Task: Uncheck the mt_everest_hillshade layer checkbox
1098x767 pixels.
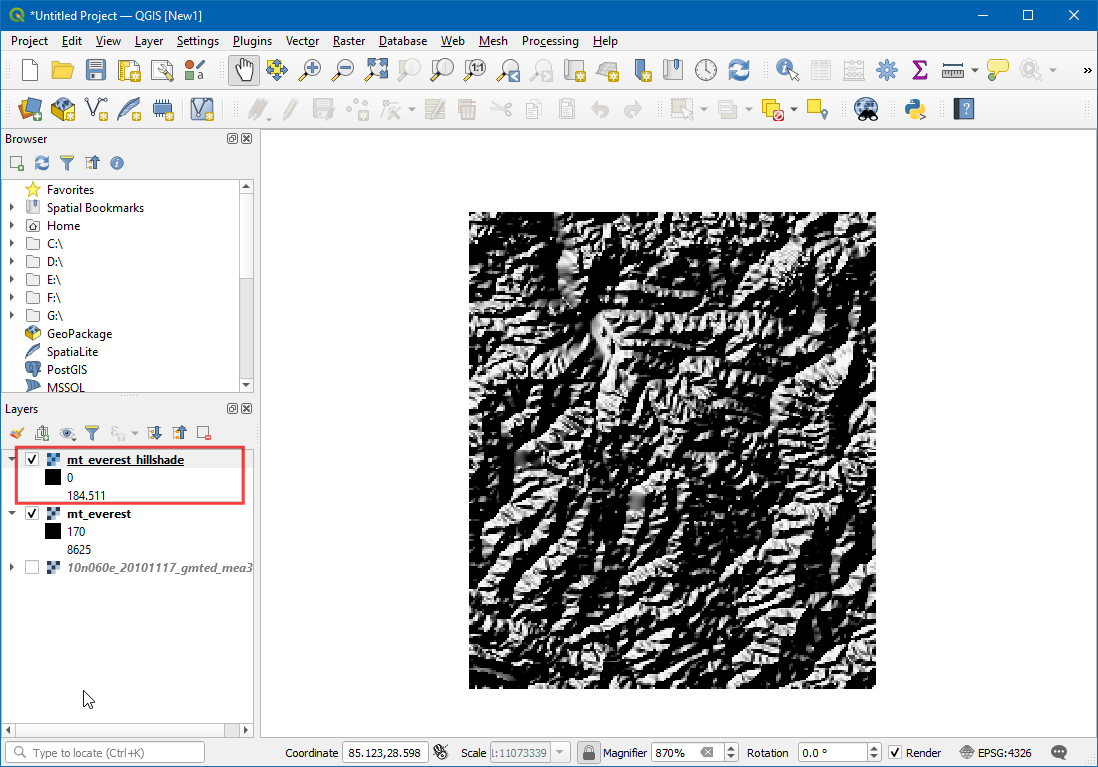Action: click(32, 460)
